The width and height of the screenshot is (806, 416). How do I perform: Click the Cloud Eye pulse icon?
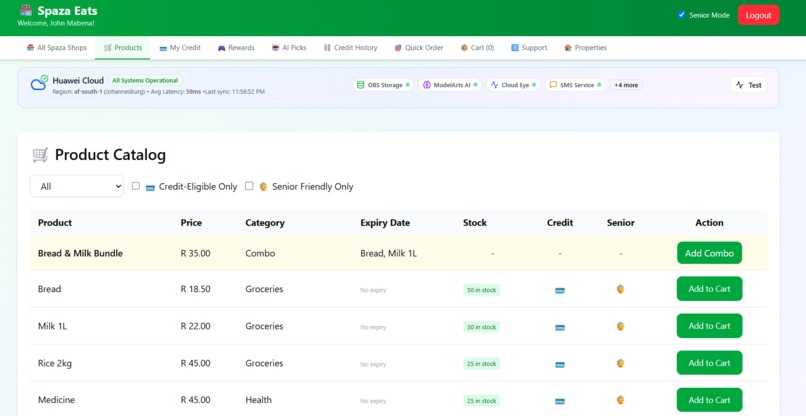point(494,85)
